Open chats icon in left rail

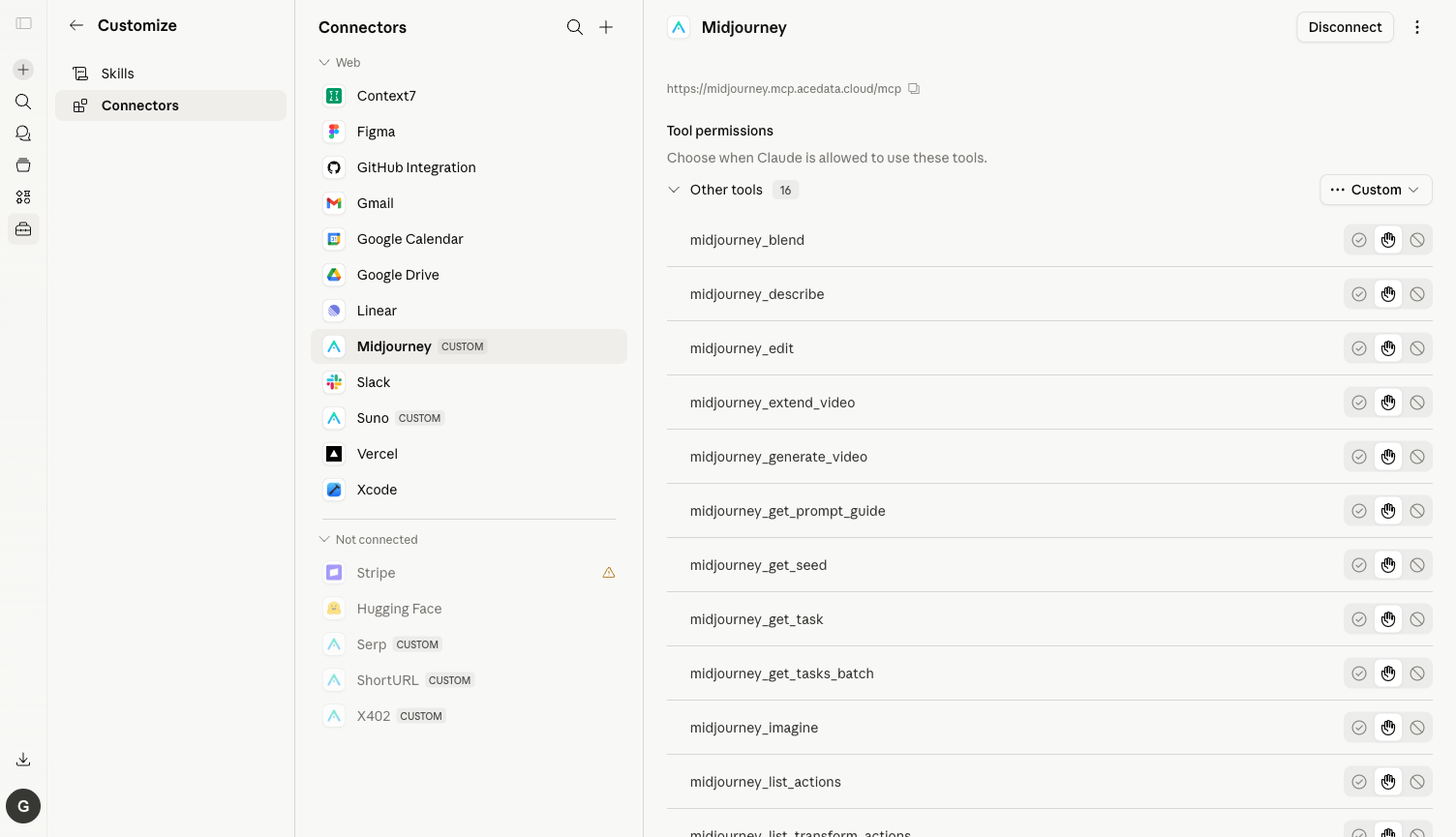23,134
